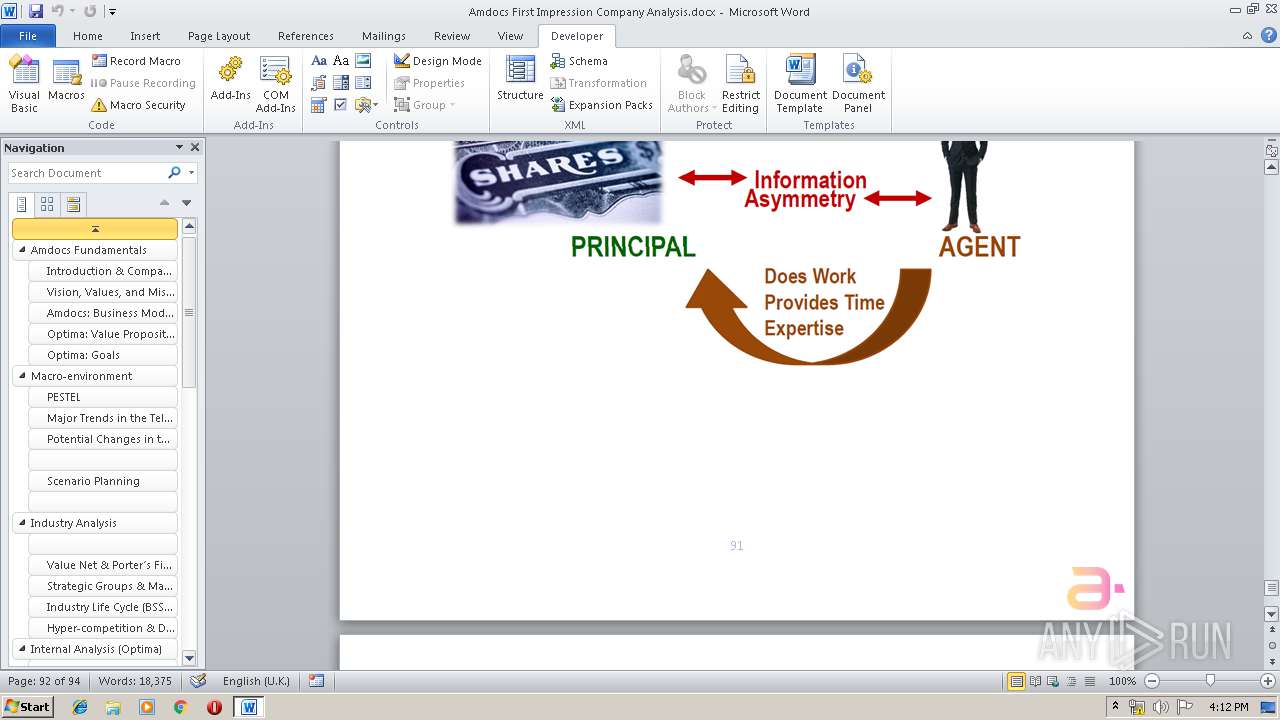Insert Plain Text content control
Viewport: 1280px width, 720px height.
(341, 61)
